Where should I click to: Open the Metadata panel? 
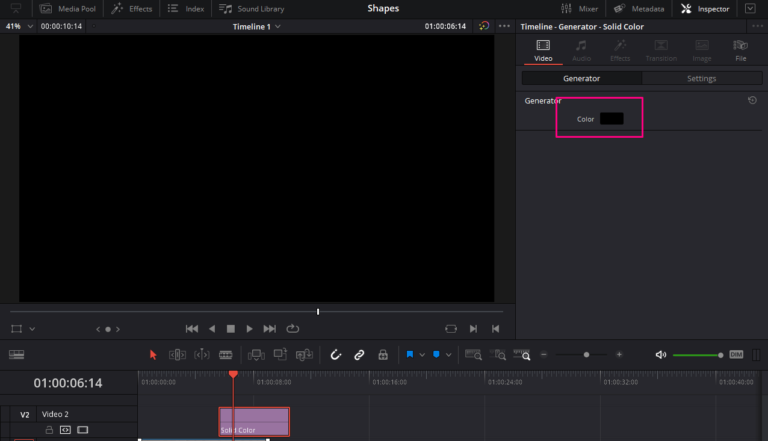click(639, 9)
